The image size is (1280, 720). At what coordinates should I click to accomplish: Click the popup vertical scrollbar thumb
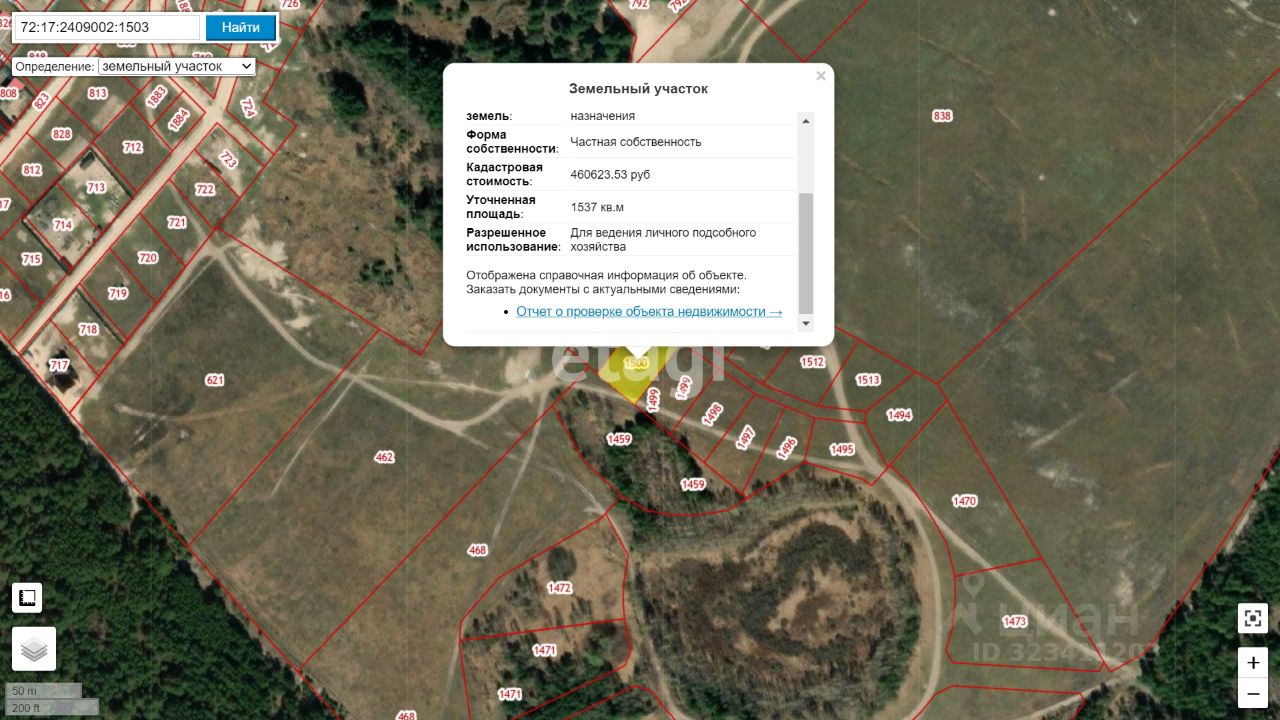pos(806,253)
